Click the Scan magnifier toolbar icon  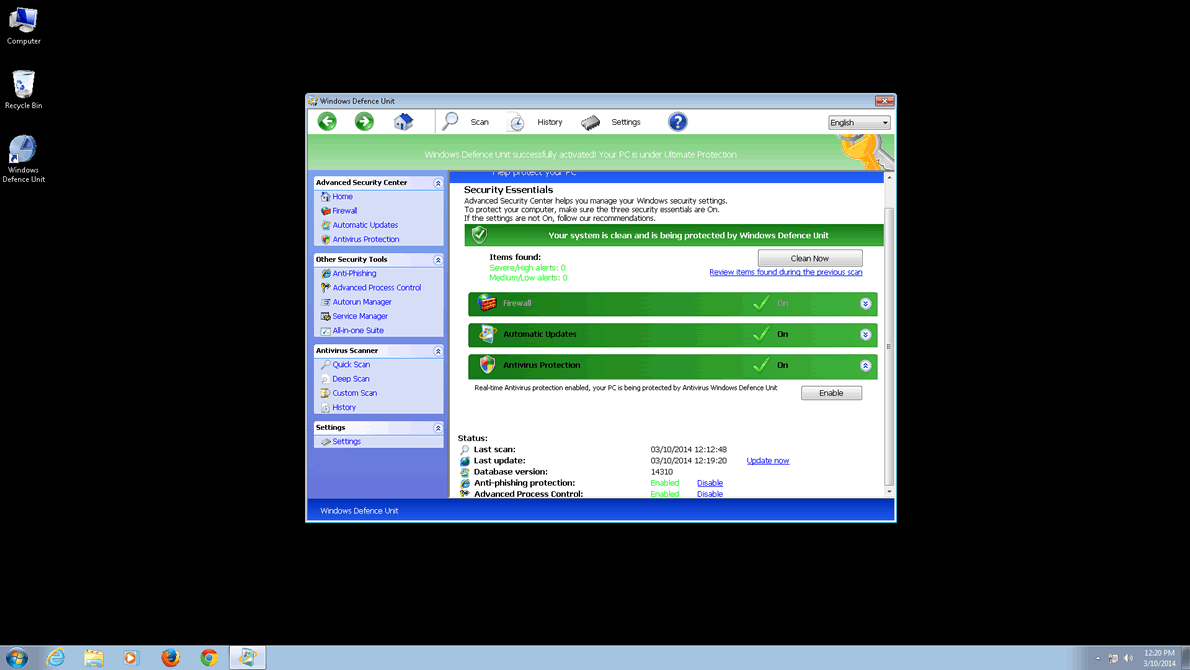(451, 121)
